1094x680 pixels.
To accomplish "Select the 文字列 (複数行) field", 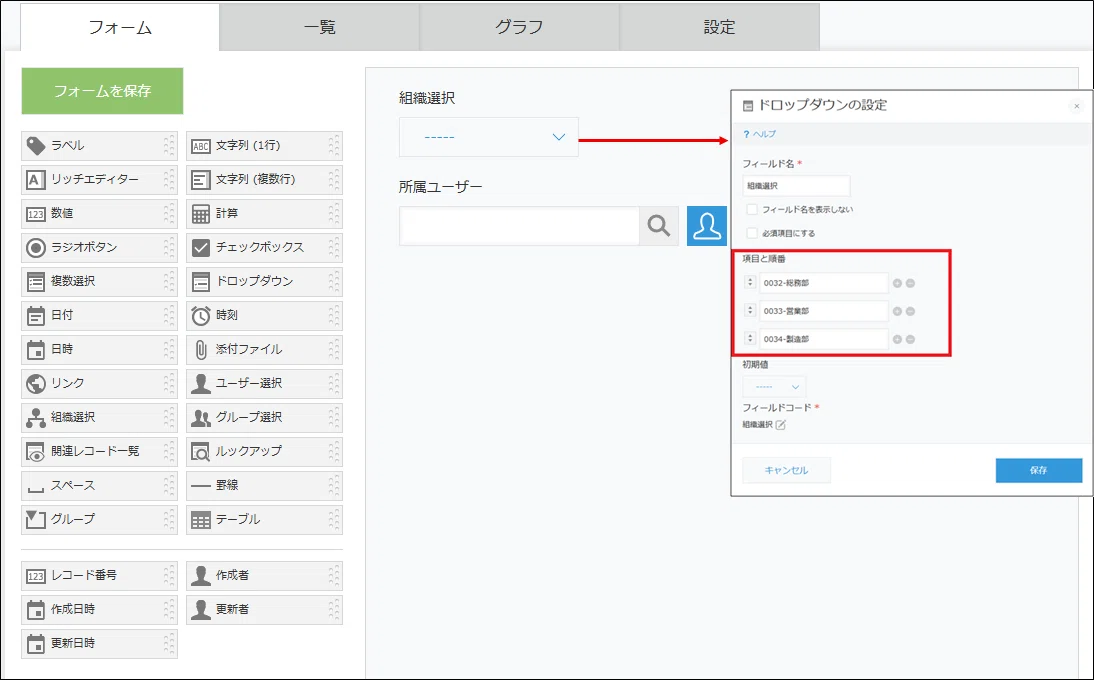I will (264, 180).
